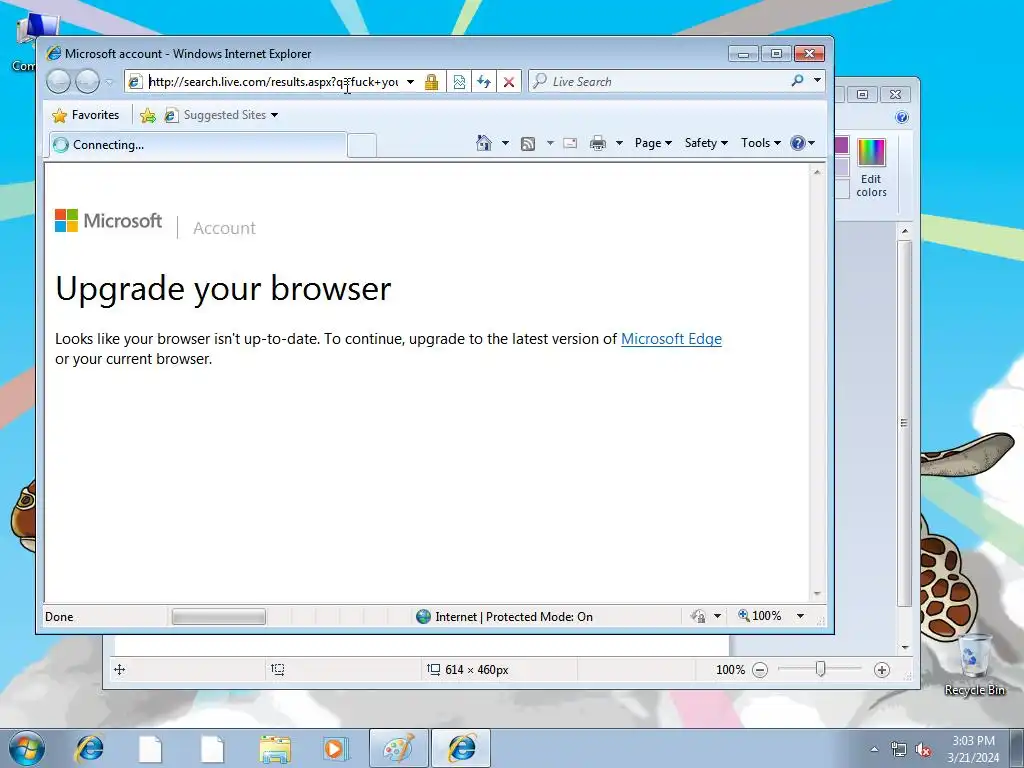The image size is (1024, 768).
Task: Open the recent pages dropdown arrow
Action: point(109,82)
